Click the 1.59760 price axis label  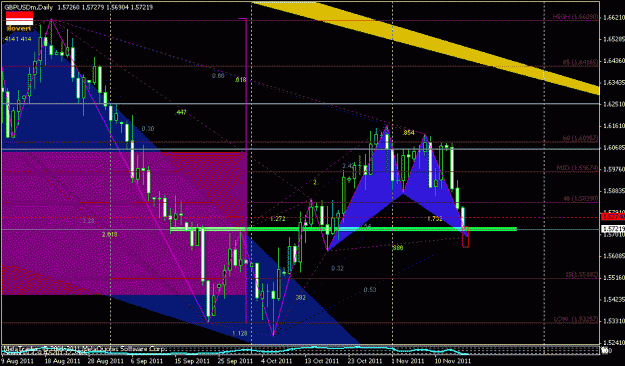(614, 169)
